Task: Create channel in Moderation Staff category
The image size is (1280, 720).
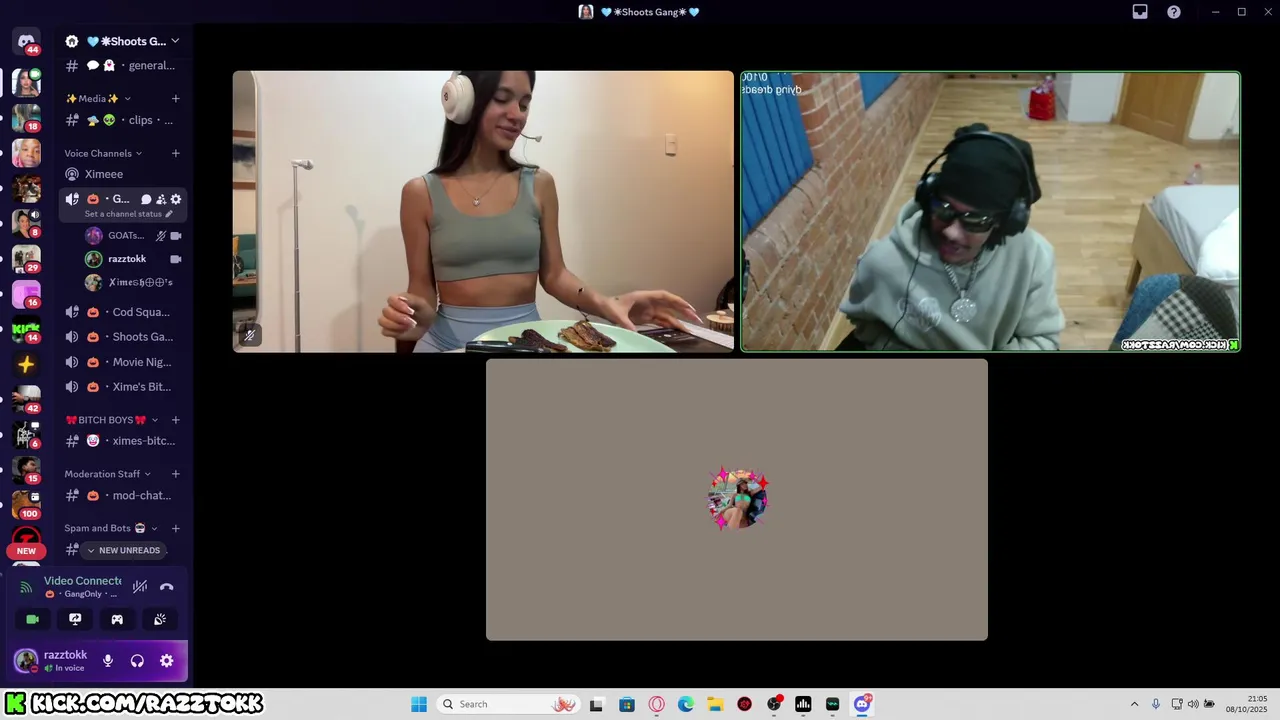Action: pos(176,474)
